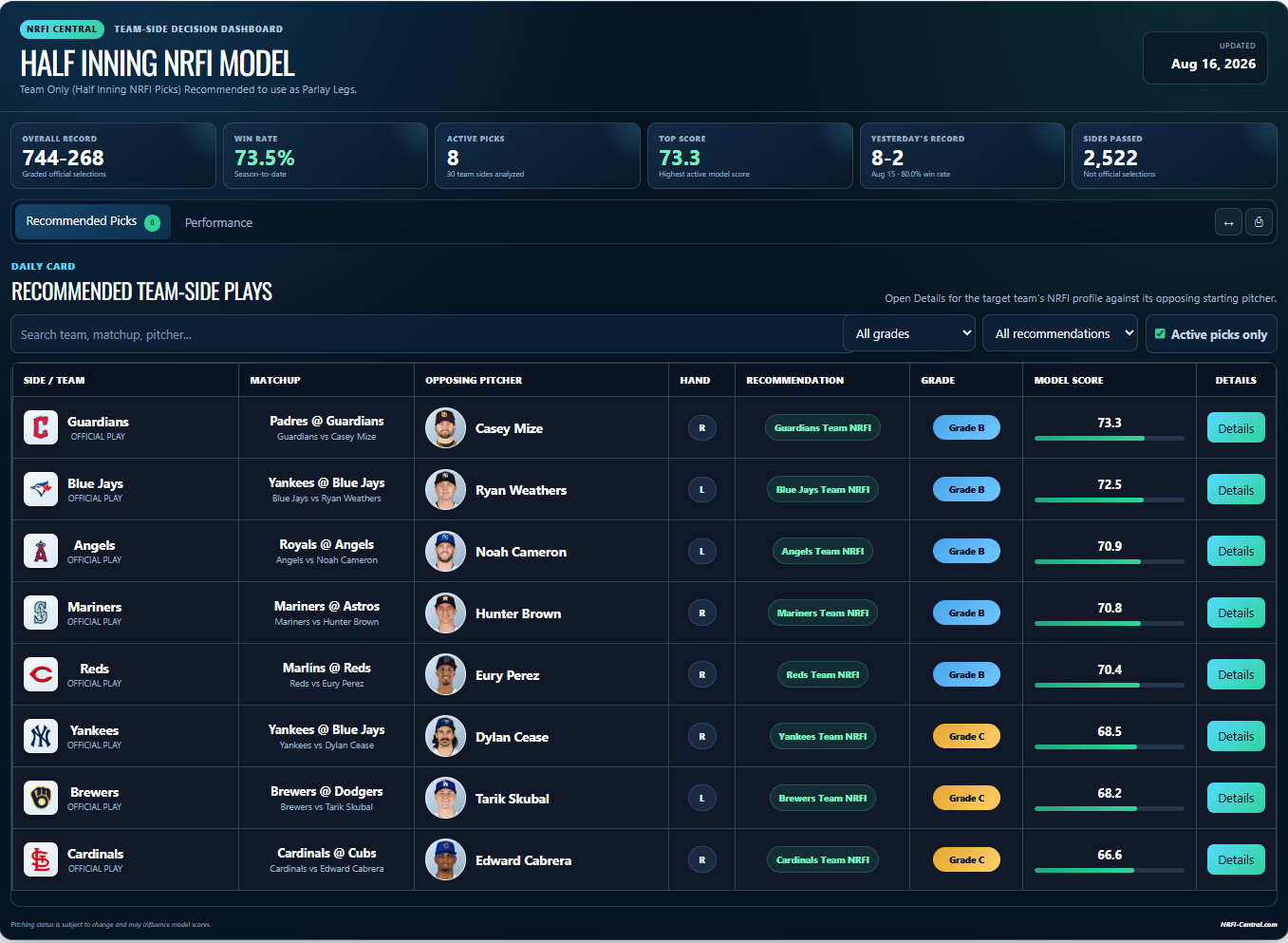Click the search team, matchup, pitcher field
The height and width of the screenshot is (943, 1288).
(x=427, y=334)
